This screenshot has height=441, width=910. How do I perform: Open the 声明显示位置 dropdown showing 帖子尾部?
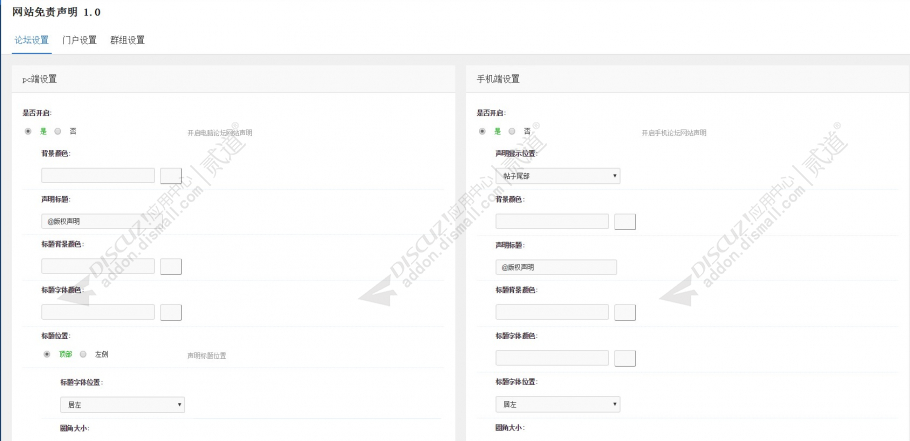pyautogui.click(x=558, y=176)
